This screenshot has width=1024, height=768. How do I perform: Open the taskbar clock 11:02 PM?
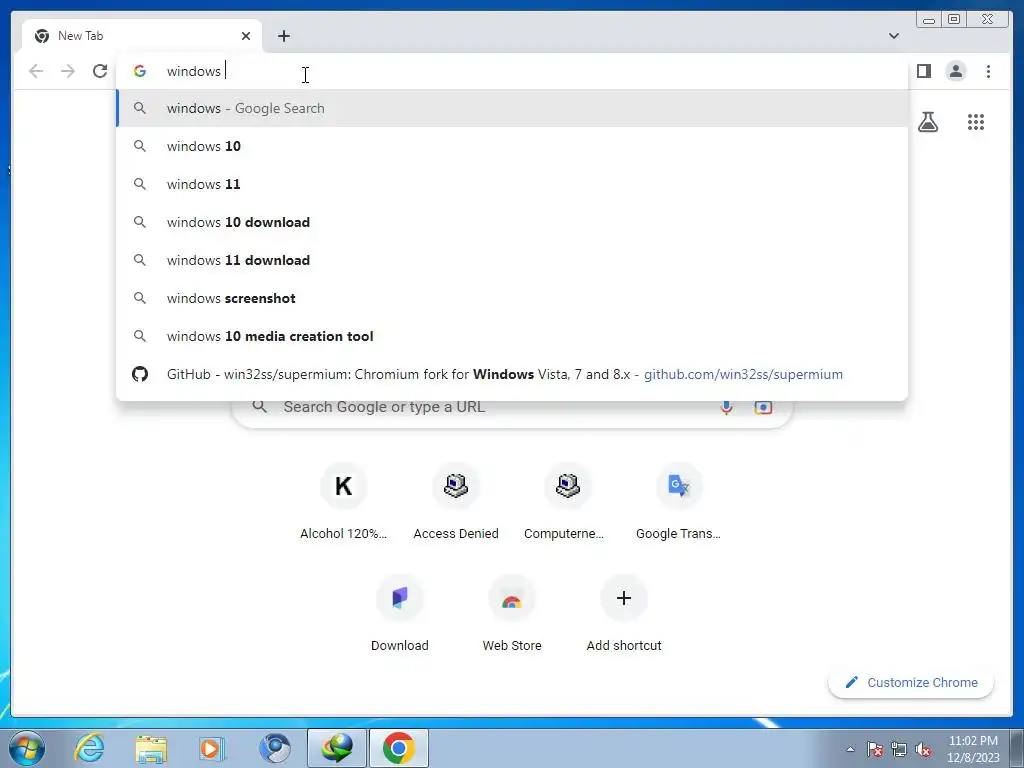(973, 749)
